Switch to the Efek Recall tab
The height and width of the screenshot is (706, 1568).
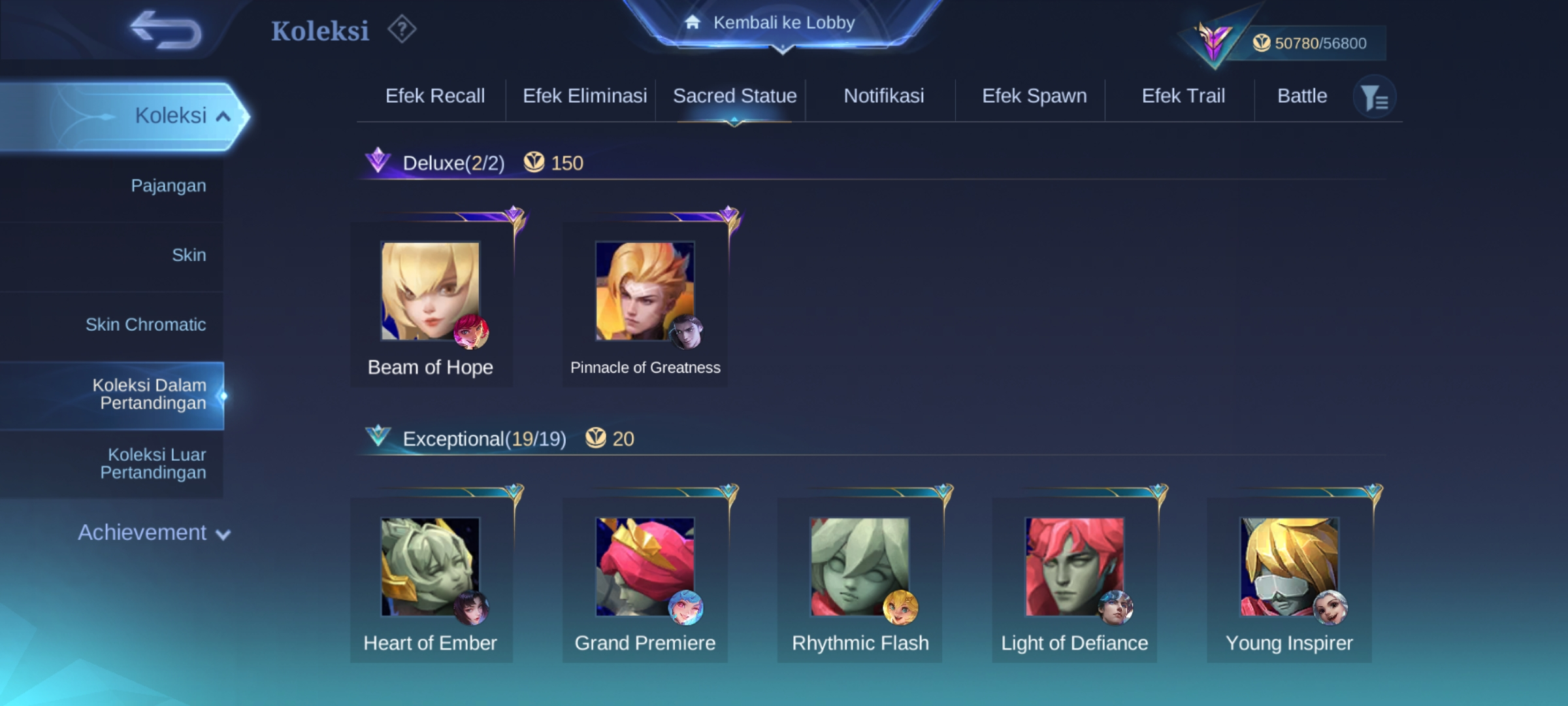point(434,96)
